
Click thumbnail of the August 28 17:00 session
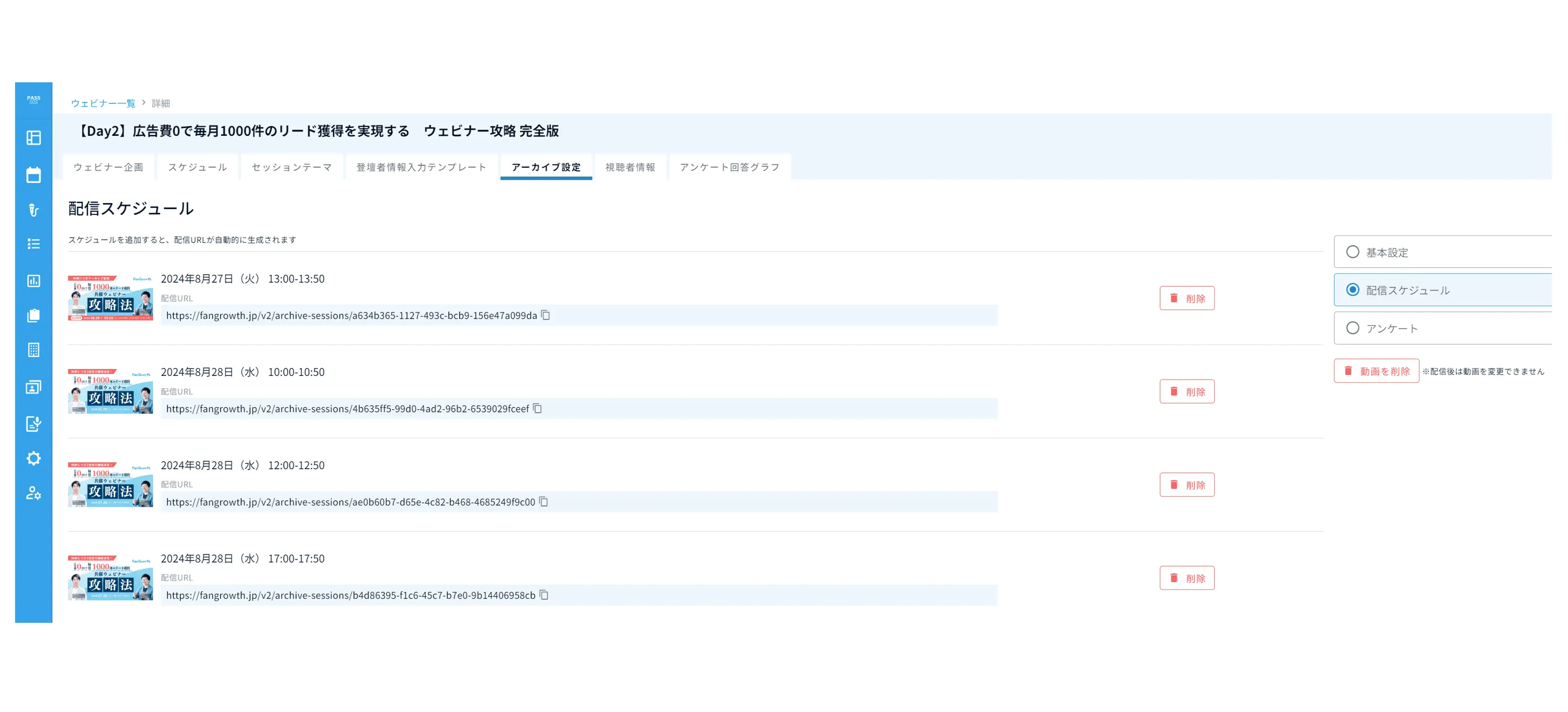coord(110,578)
